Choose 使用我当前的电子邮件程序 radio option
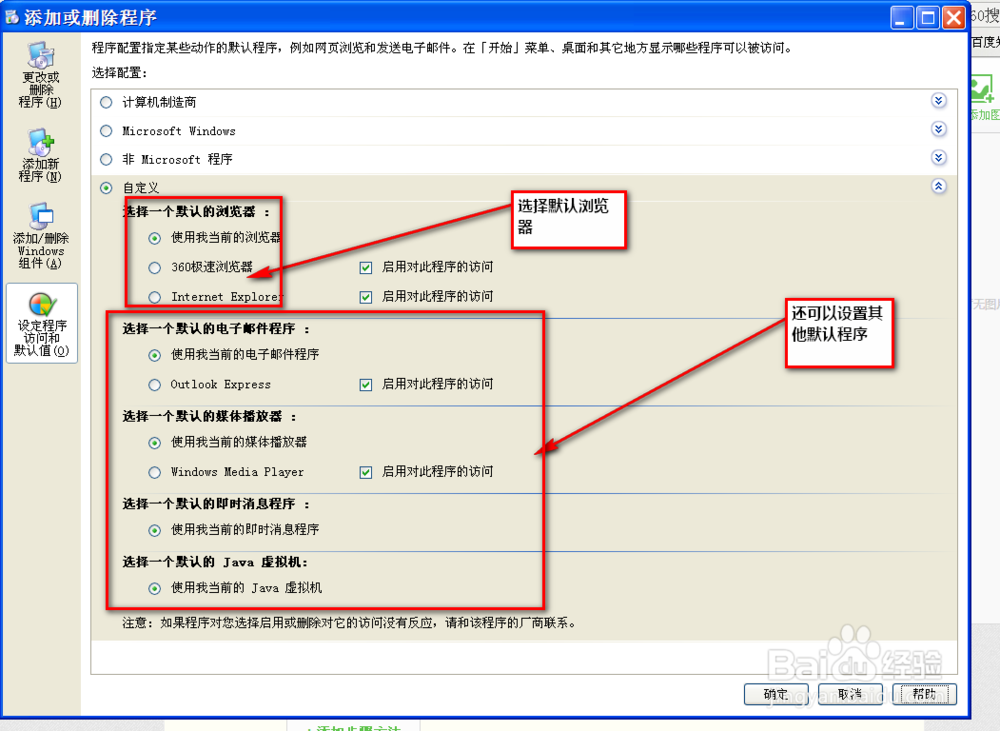Image resolution: width=1000 pixels, height=731 pixels. 154,355
